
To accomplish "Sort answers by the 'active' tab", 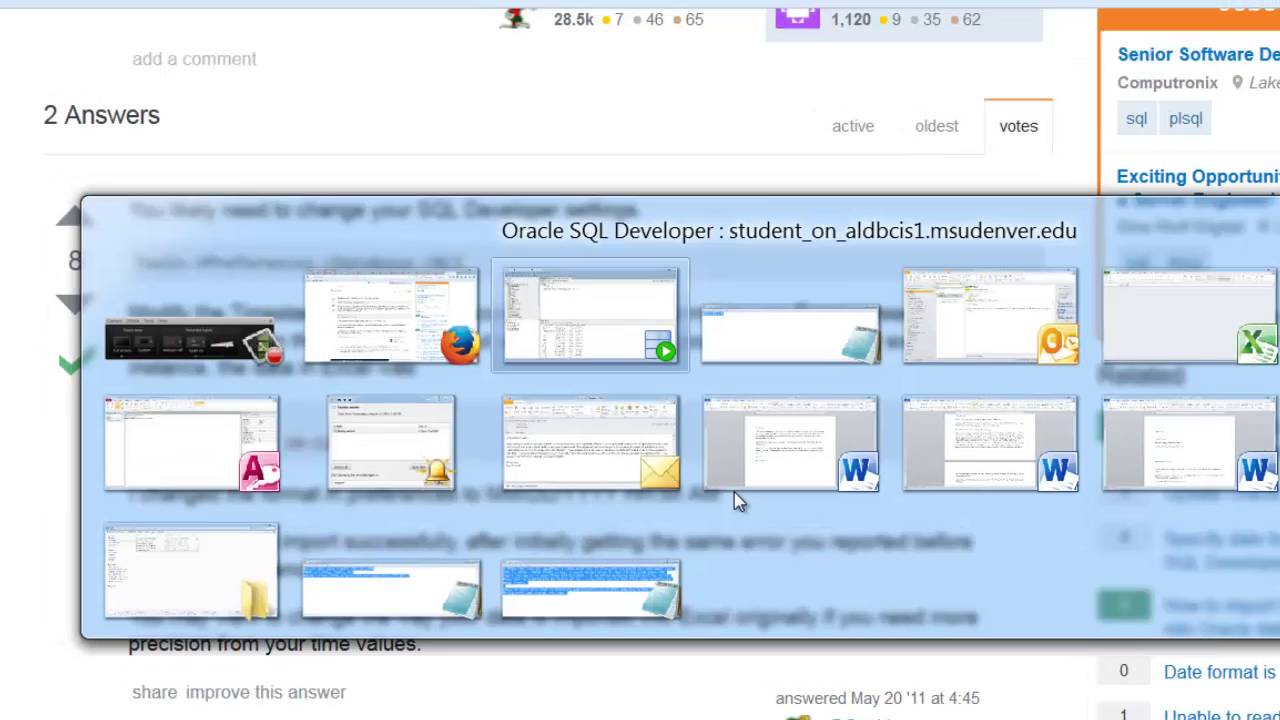I will [x=853, y=126].
